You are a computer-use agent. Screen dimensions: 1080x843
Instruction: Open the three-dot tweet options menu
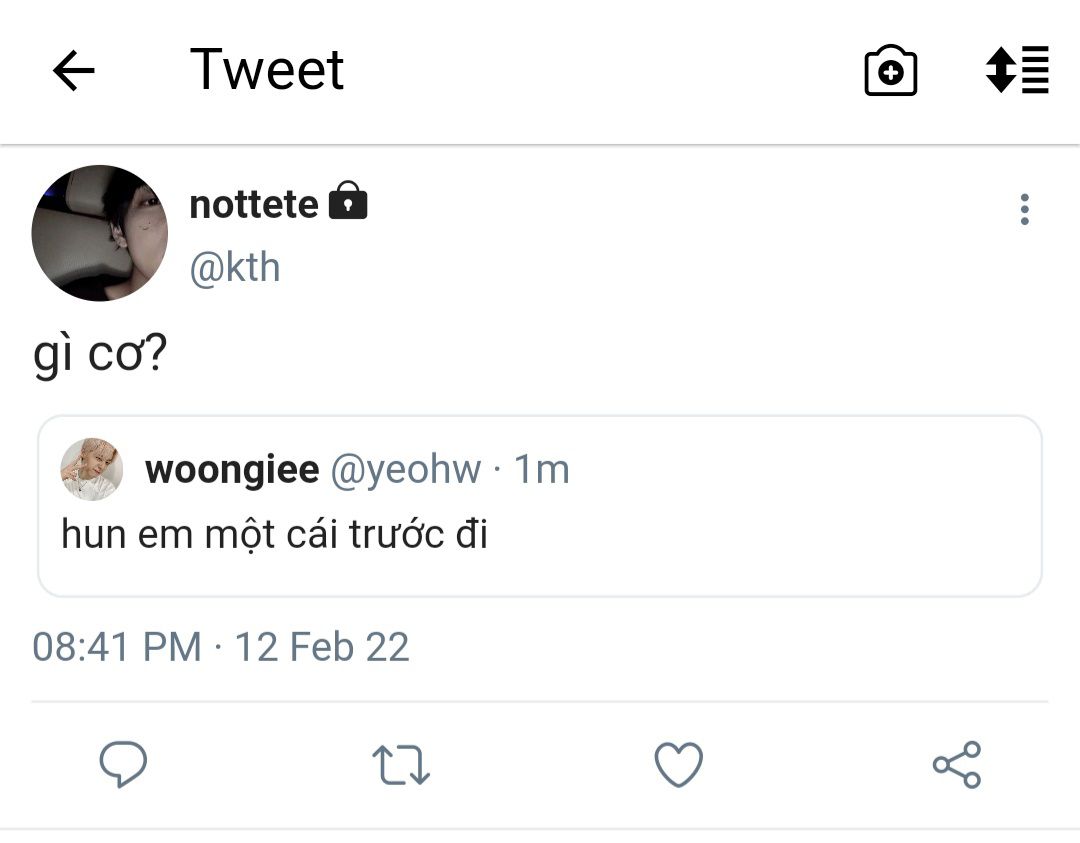click(x=1024, y=209)
